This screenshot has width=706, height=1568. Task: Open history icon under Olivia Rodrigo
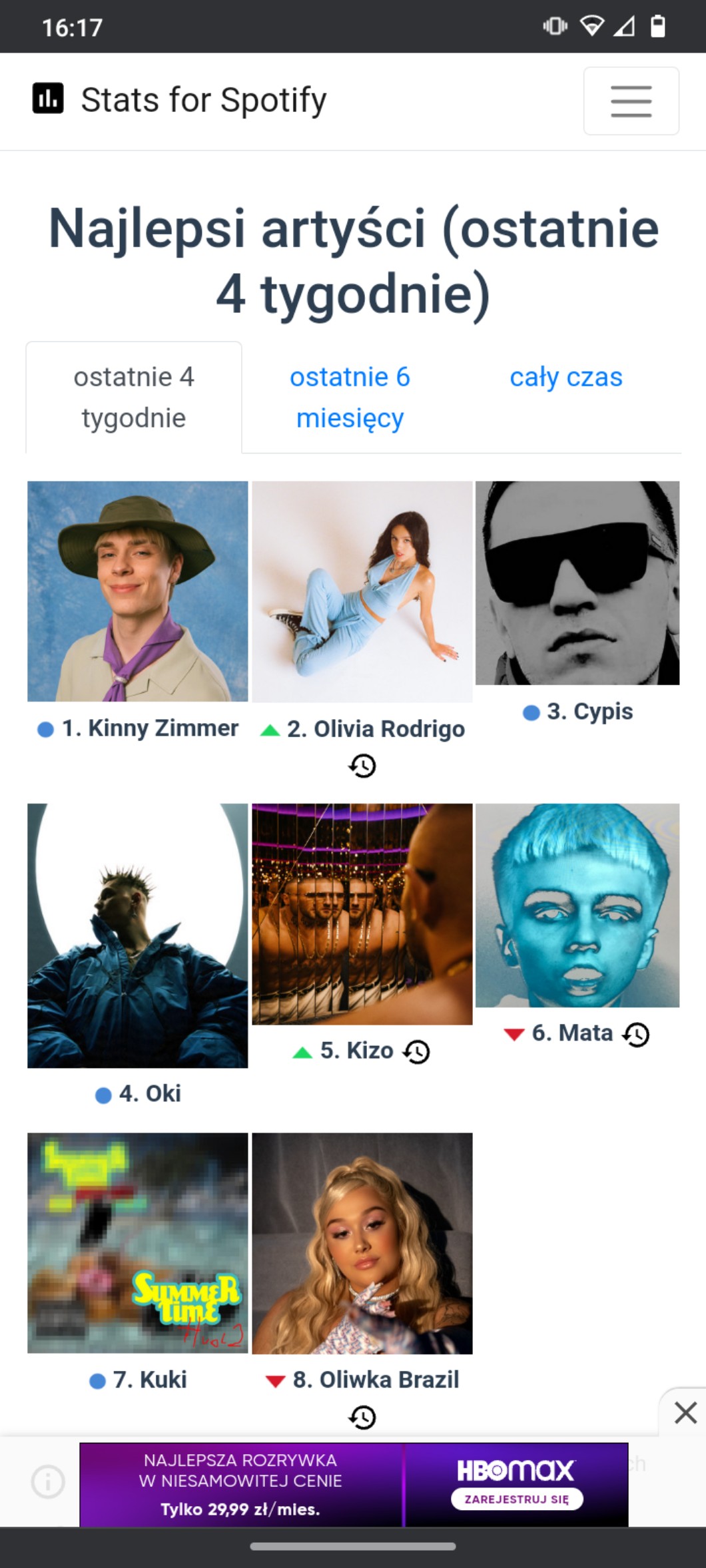tap(362, 766)
